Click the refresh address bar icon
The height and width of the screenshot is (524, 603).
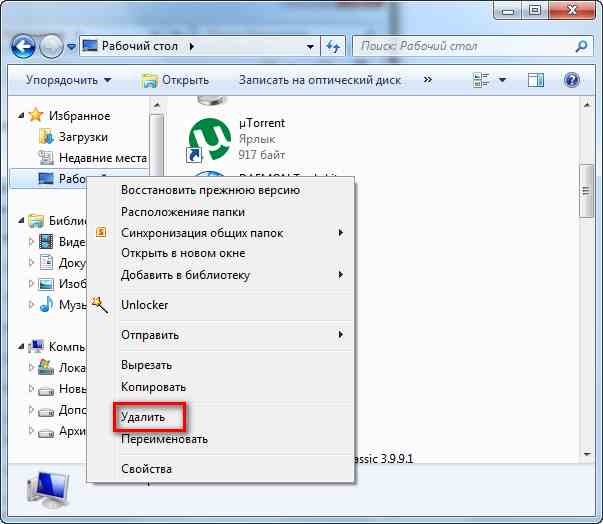(334, 46)
